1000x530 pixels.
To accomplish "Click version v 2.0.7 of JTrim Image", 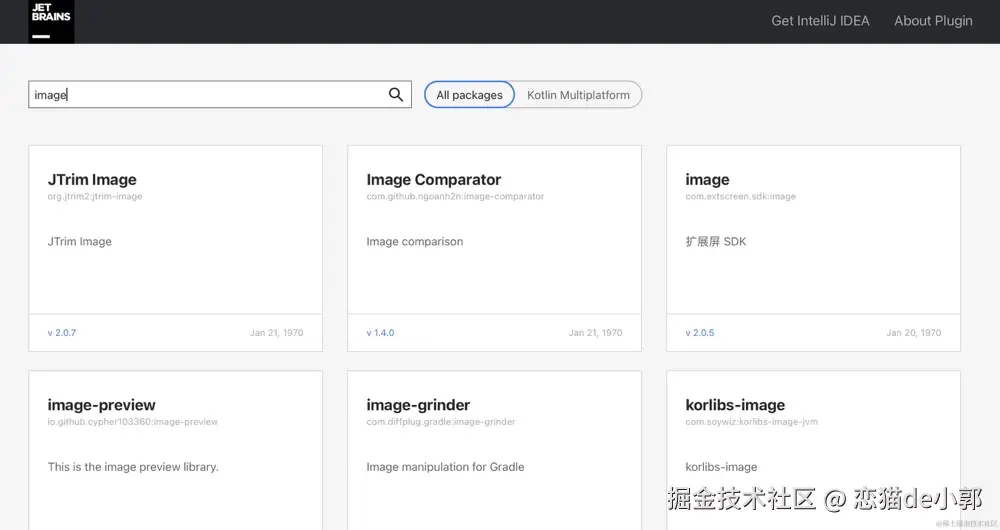I will click(x=62, y=333).
